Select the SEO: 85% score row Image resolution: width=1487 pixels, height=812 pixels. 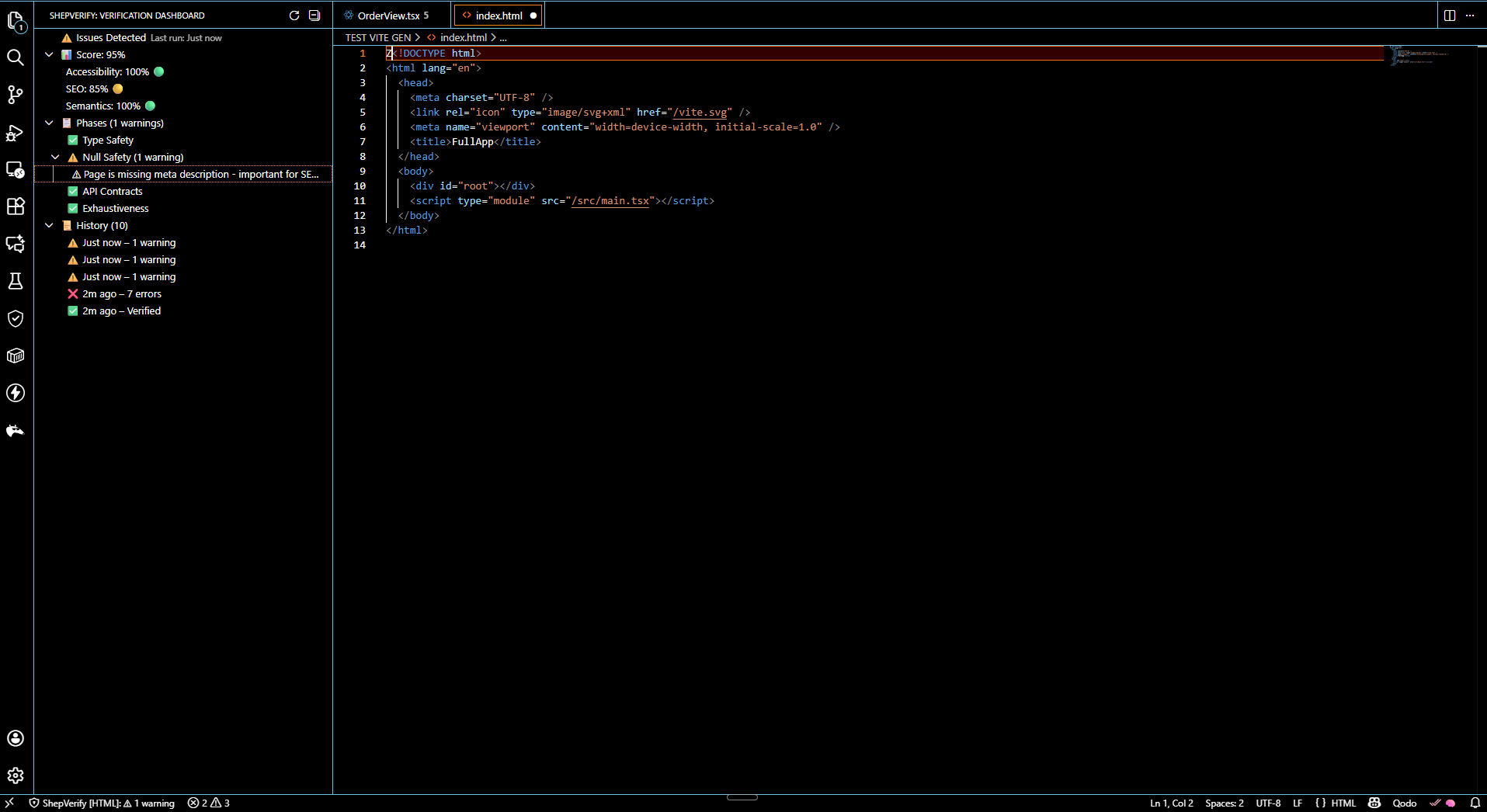[183, 88]
